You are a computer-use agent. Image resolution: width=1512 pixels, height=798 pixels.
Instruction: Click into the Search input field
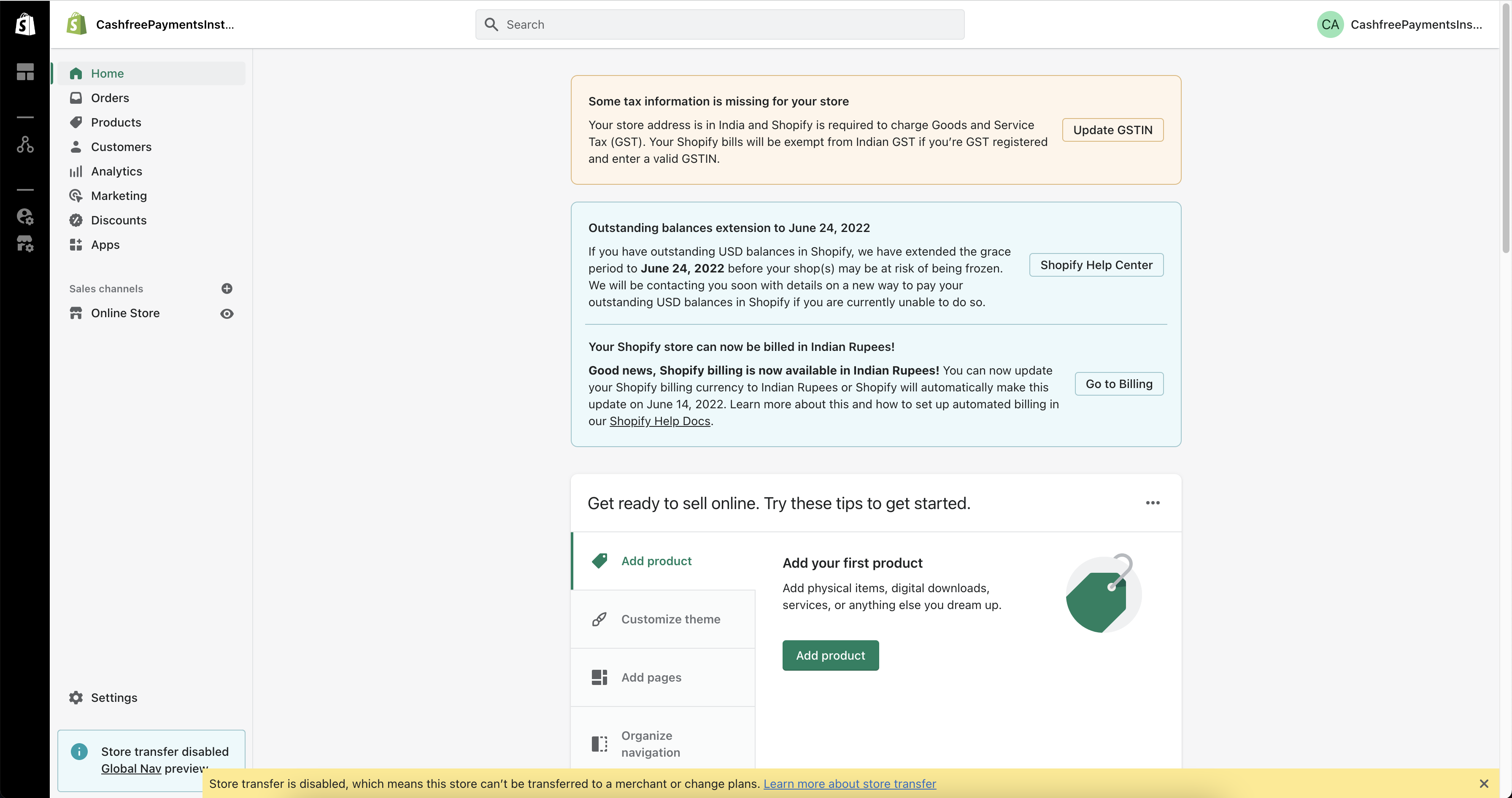point(720,24)
